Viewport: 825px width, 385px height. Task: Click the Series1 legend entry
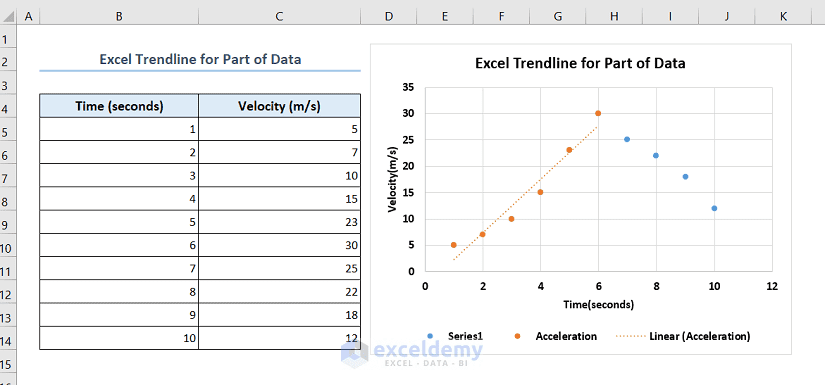tap(455, 336)
